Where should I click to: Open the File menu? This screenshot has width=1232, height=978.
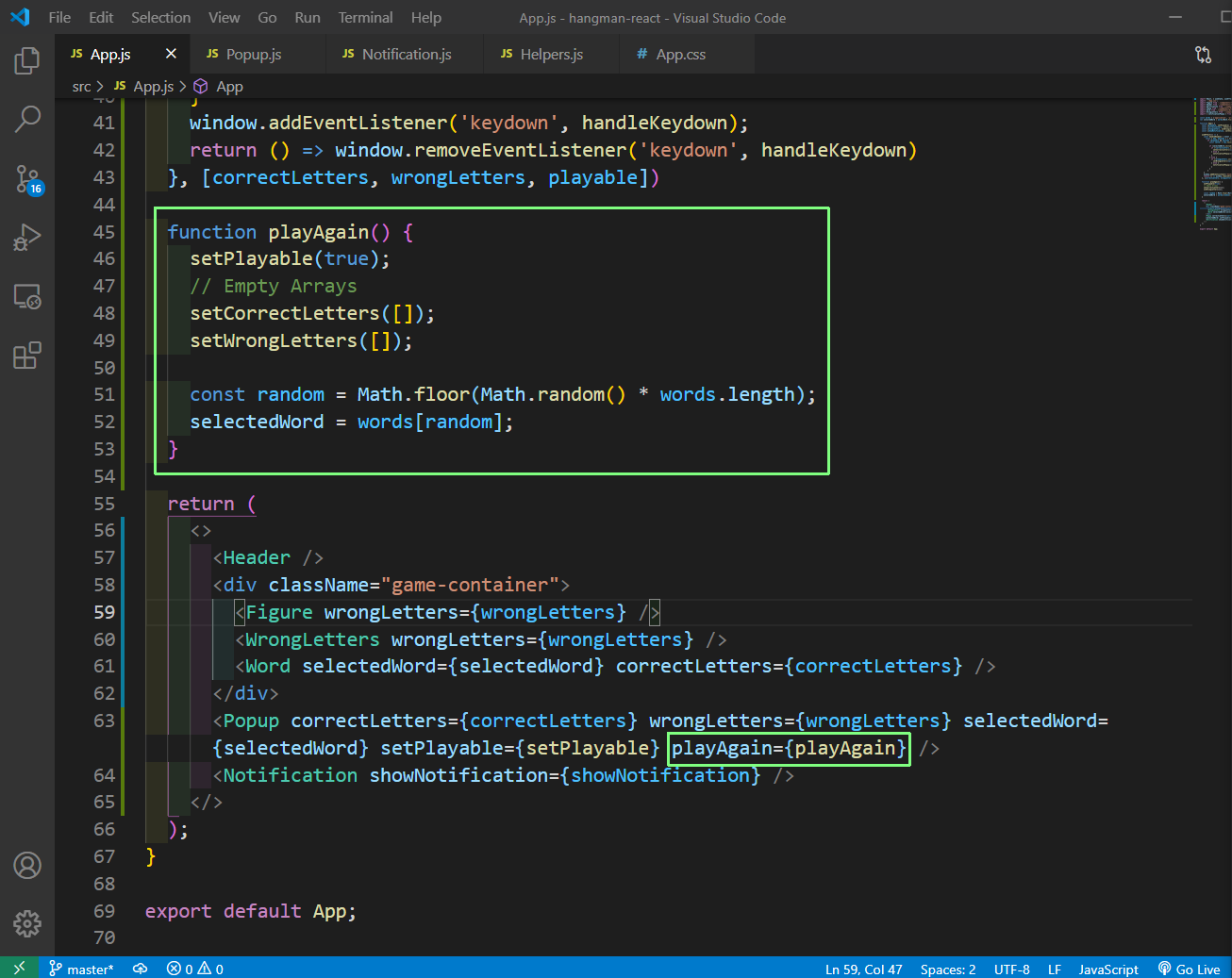tap(59, 17)
